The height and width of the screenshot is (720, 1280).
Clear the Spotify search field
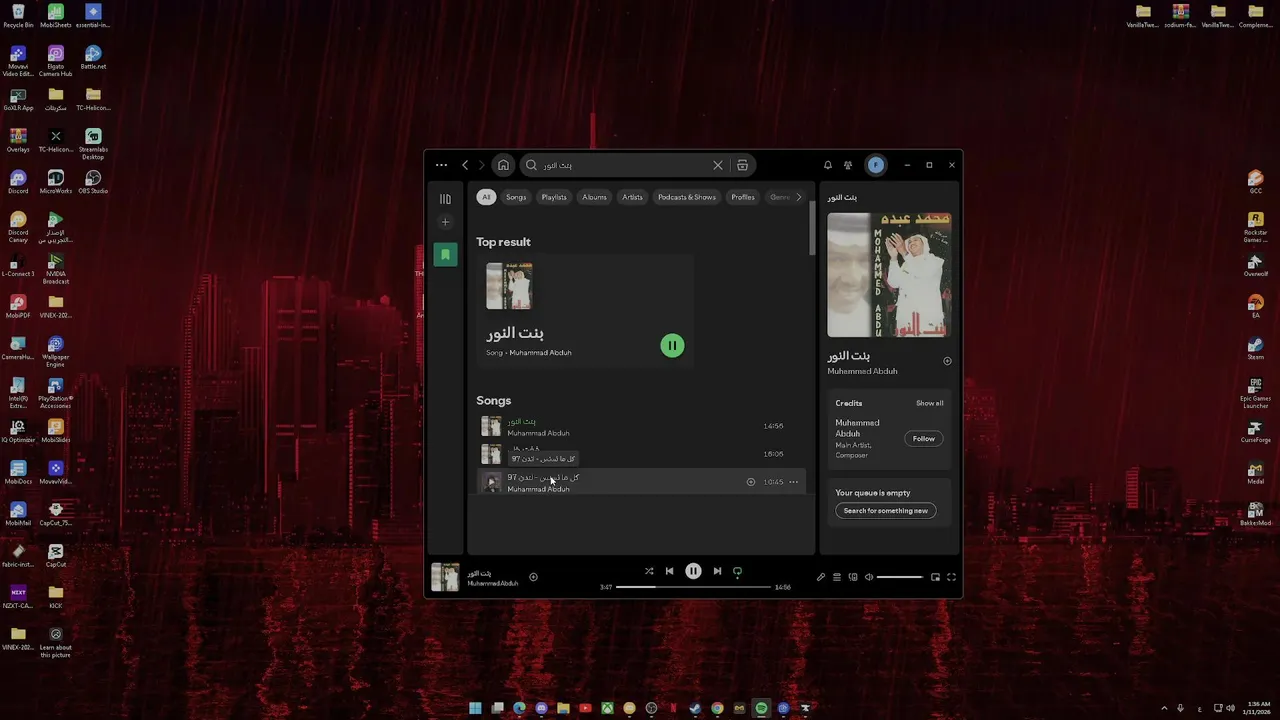click(717, 165)
